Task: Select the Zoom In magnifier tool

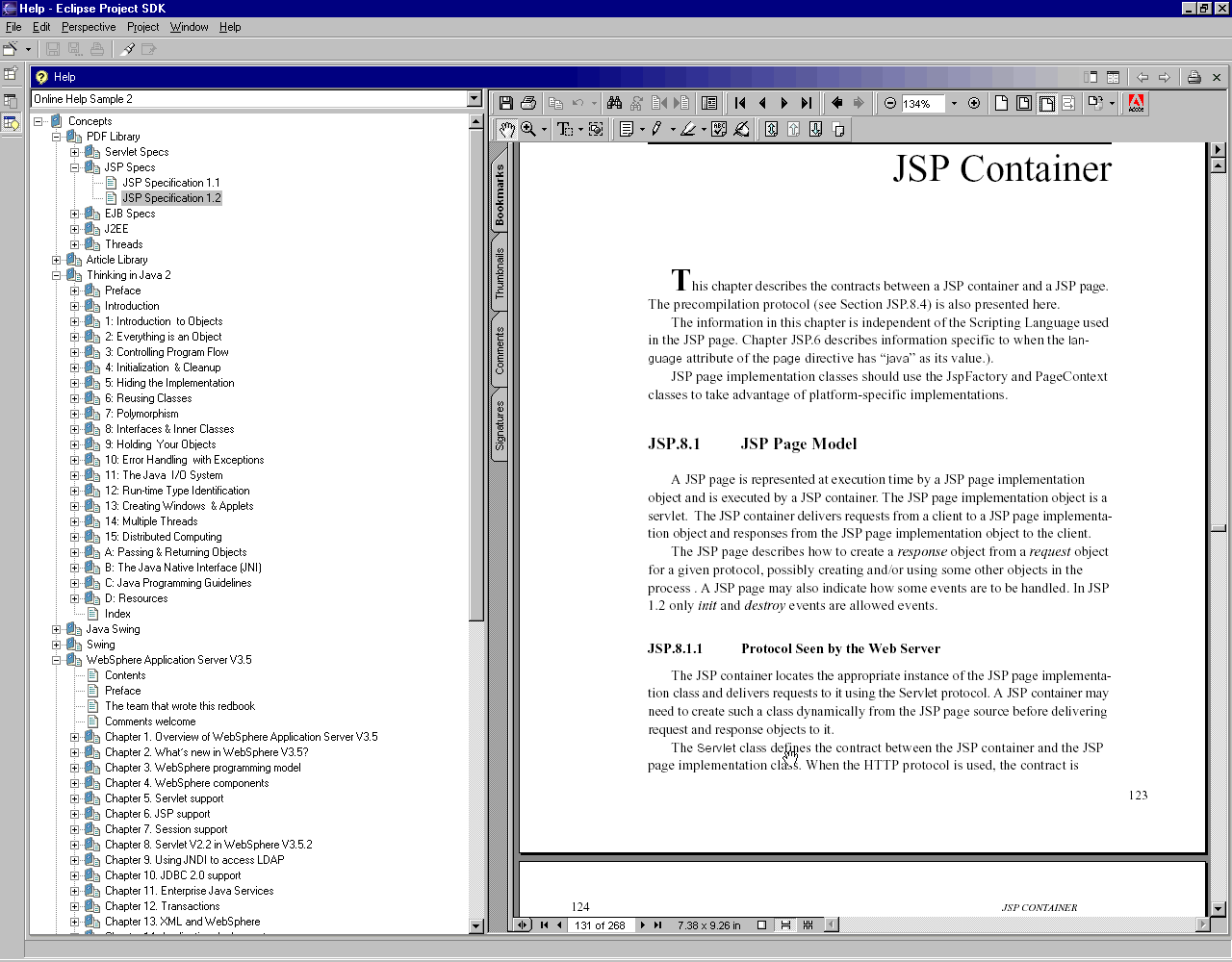Action: click(528, 129)
